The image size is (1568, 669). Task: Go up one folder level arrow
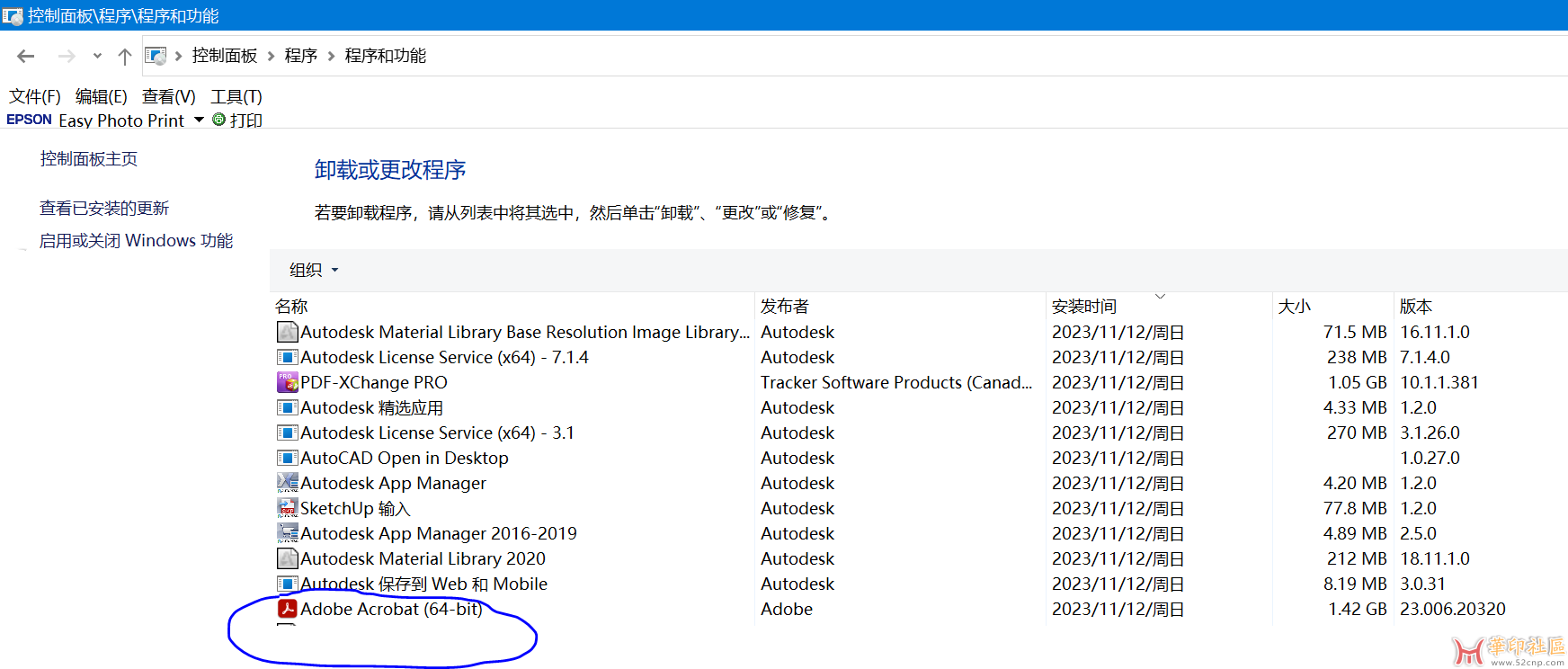click(125, 57)
